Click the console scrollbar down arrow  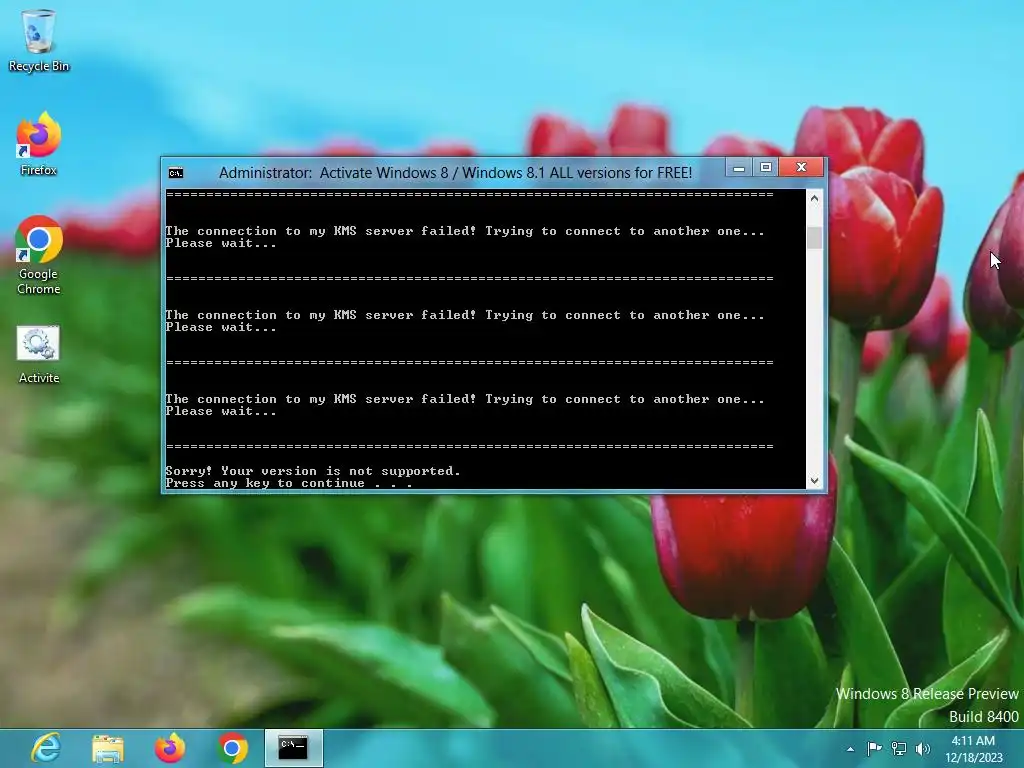(814, 481)
